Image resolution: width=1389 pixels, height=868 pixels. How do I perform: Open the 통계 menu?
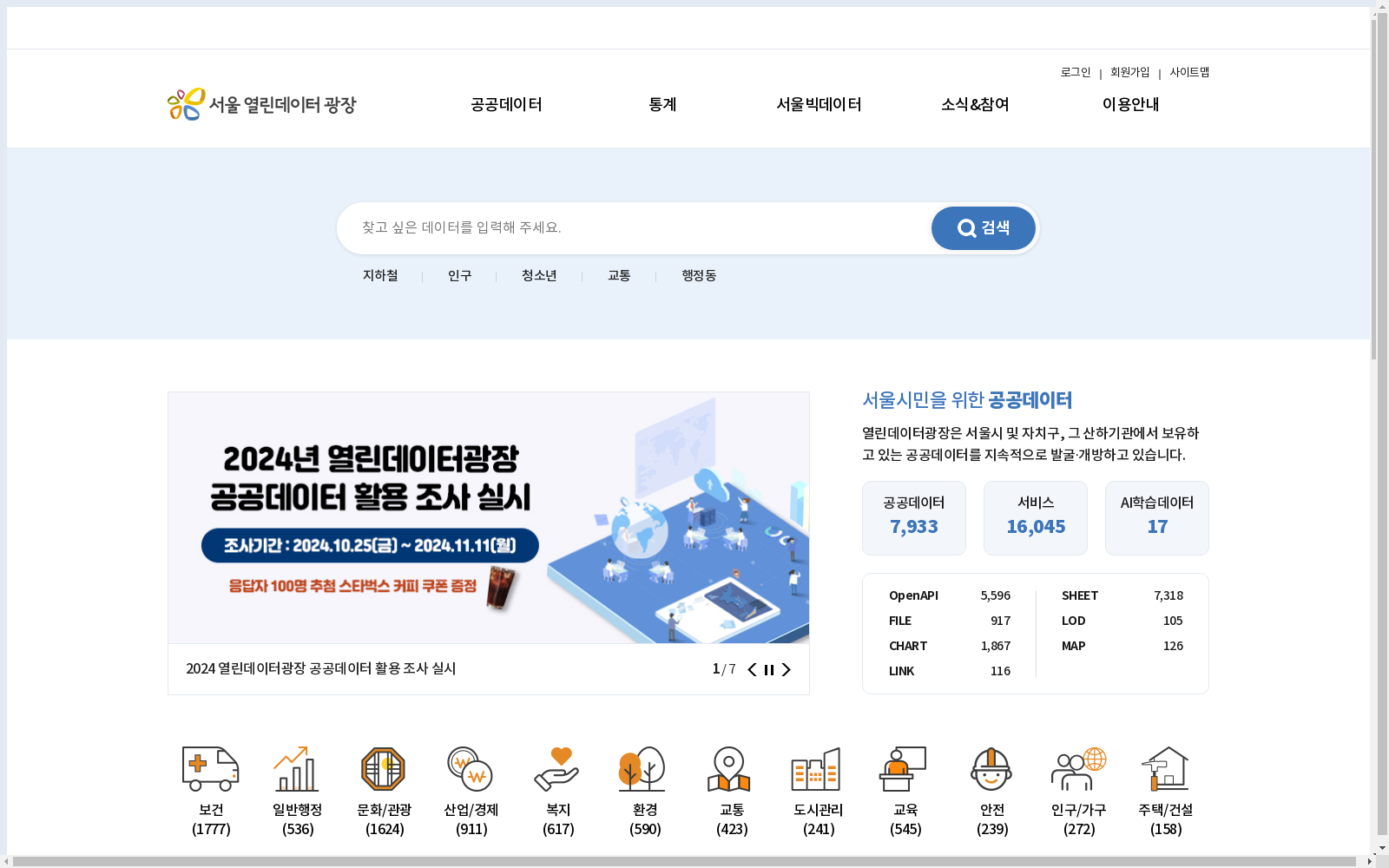662,104
